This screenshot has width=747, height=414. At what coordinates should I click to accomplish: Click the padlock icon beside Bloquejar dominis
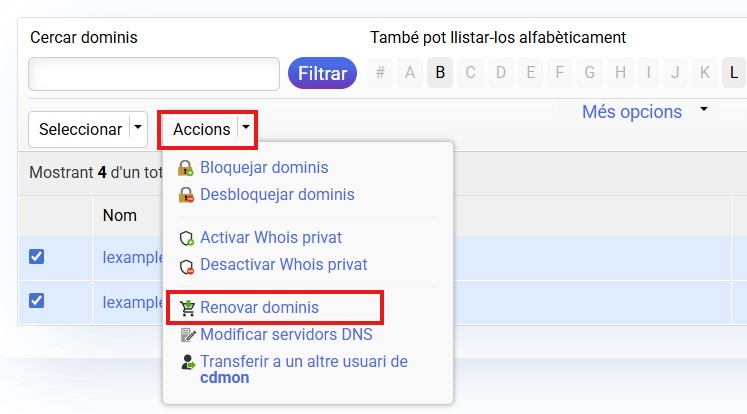[185, 168]
